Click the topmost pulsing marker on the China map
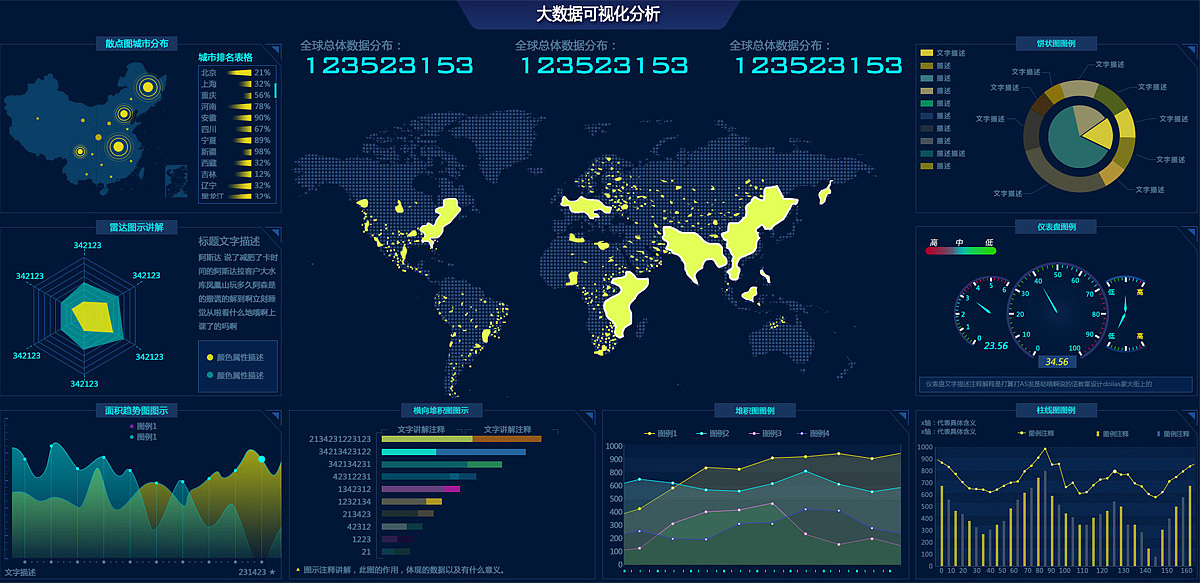 pyautogui.click(x=148, y=87)
